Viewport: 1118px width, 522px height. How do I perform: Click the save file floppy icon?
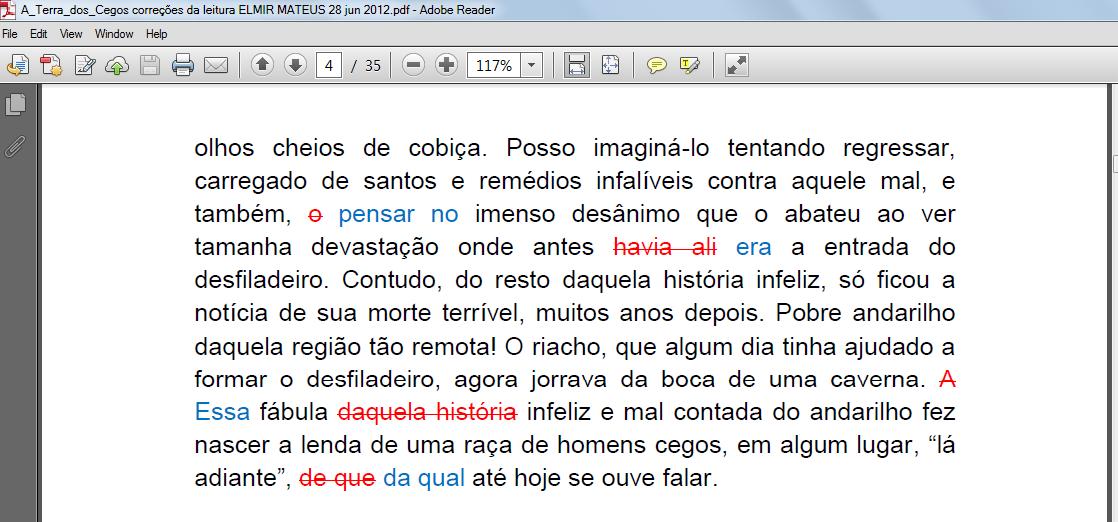point(150,66)
